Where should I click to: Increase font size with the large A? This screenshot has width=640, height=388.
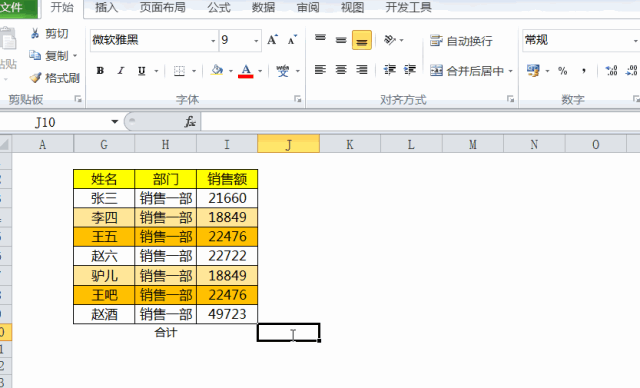272,40
